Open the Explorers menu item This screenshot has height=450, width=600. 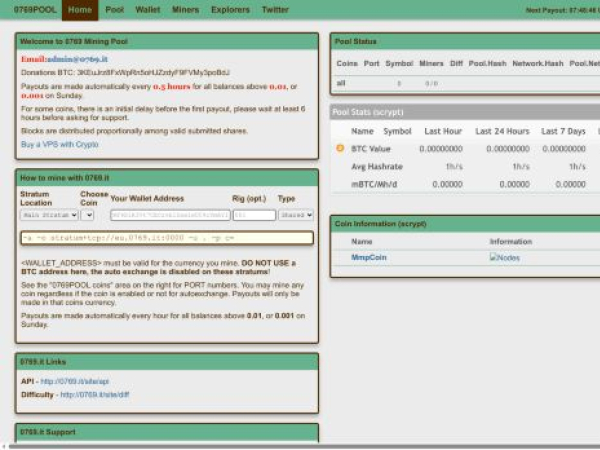pyautogui.click(x=230, y=9)
